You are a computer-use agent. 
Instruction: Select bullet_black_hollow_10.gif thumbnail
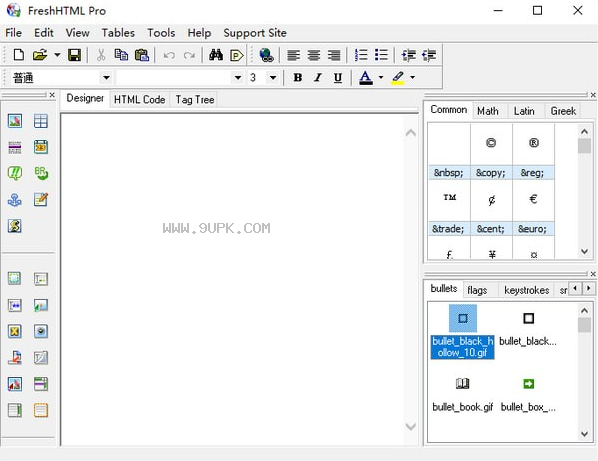(x=463, y=331)
